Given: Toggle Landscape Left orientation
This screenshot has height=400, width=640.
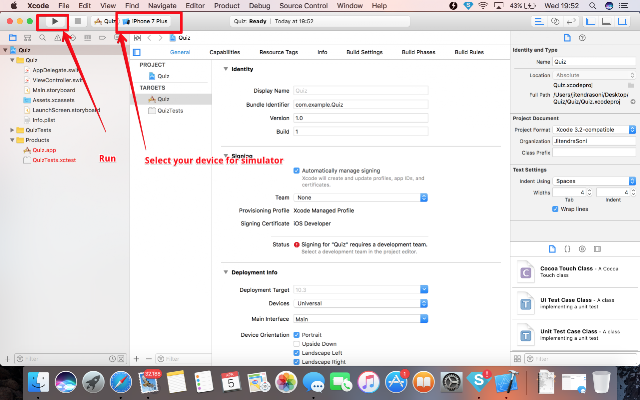Looking at the screenshot, I should pos(297,353).
